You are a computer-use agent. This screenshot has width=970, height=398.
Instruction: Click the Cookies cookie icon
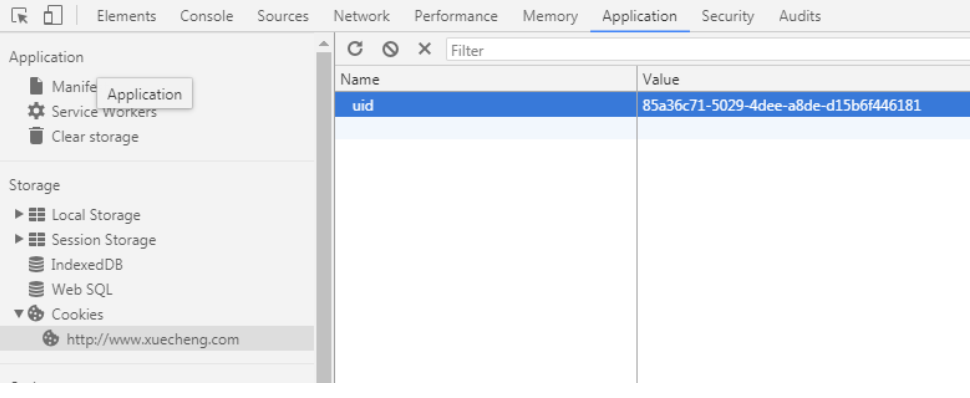(x=36, y=314)
